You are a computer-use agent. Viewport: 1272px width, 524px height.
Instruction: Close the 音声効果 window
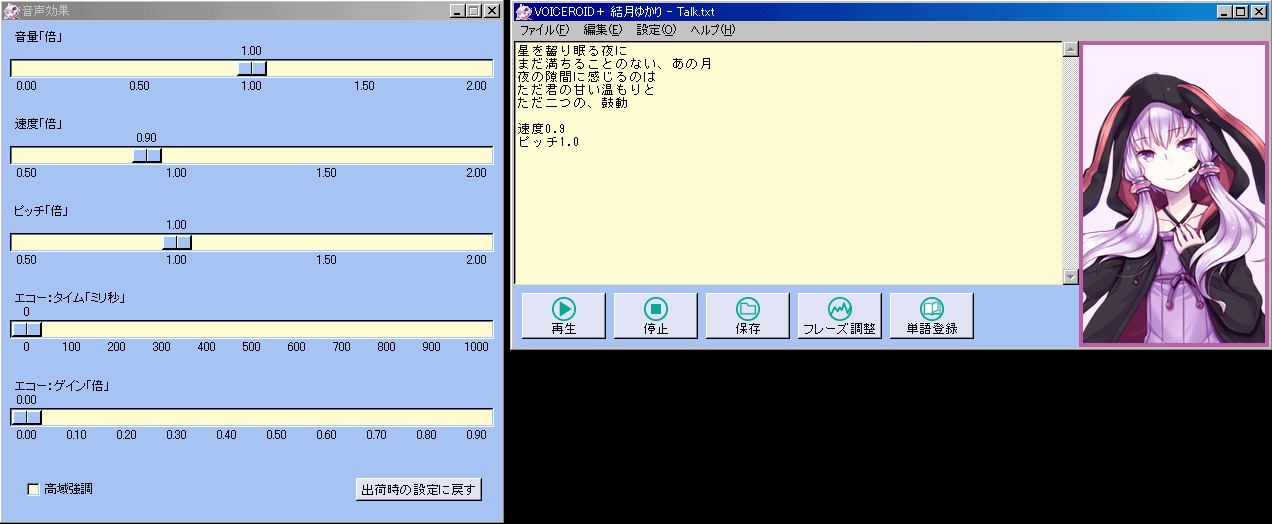click(491, 11)
